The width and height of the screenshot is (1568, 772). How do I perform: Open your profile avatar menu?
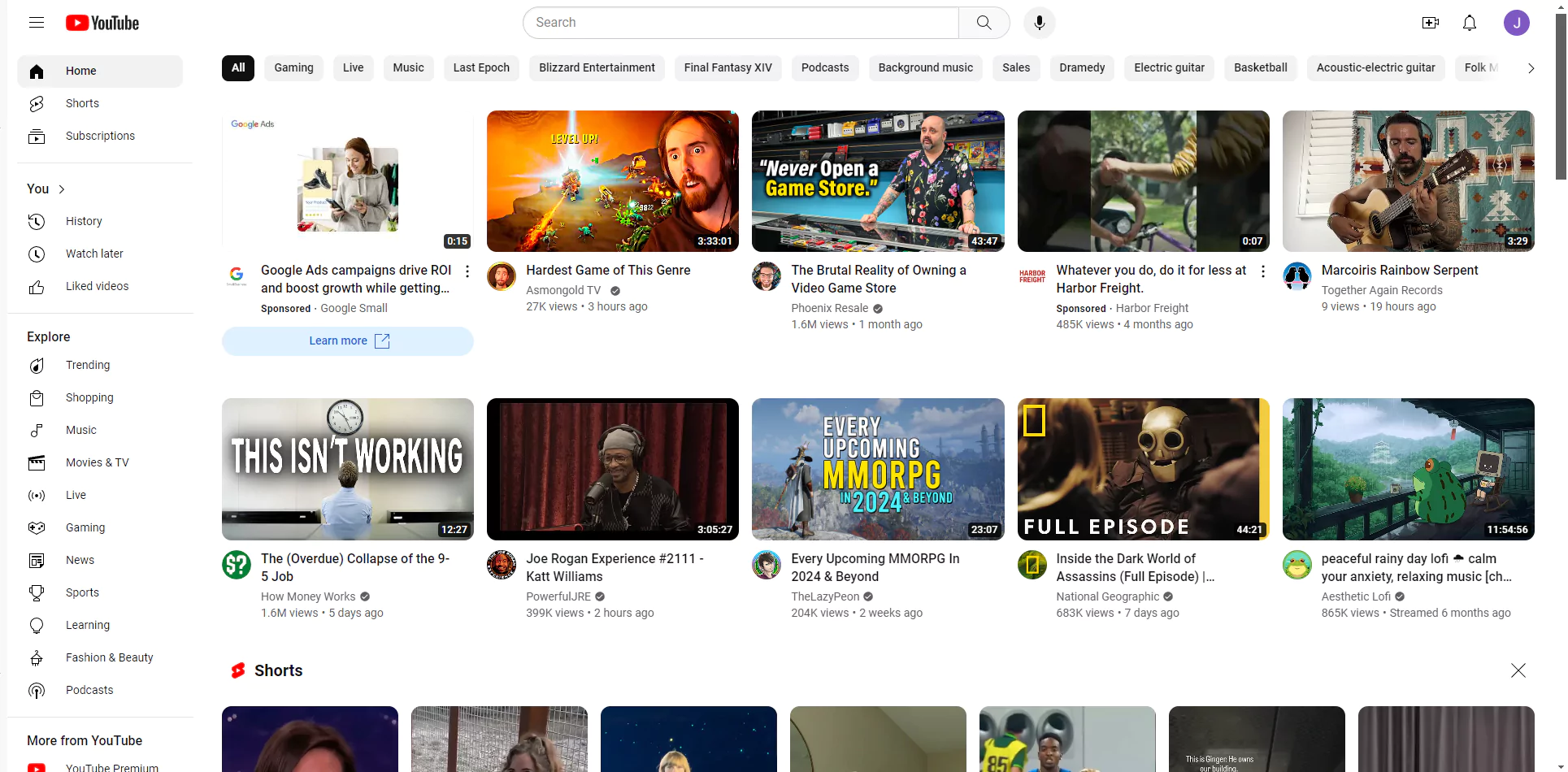pyautogui.click(x=1517, y=23)
